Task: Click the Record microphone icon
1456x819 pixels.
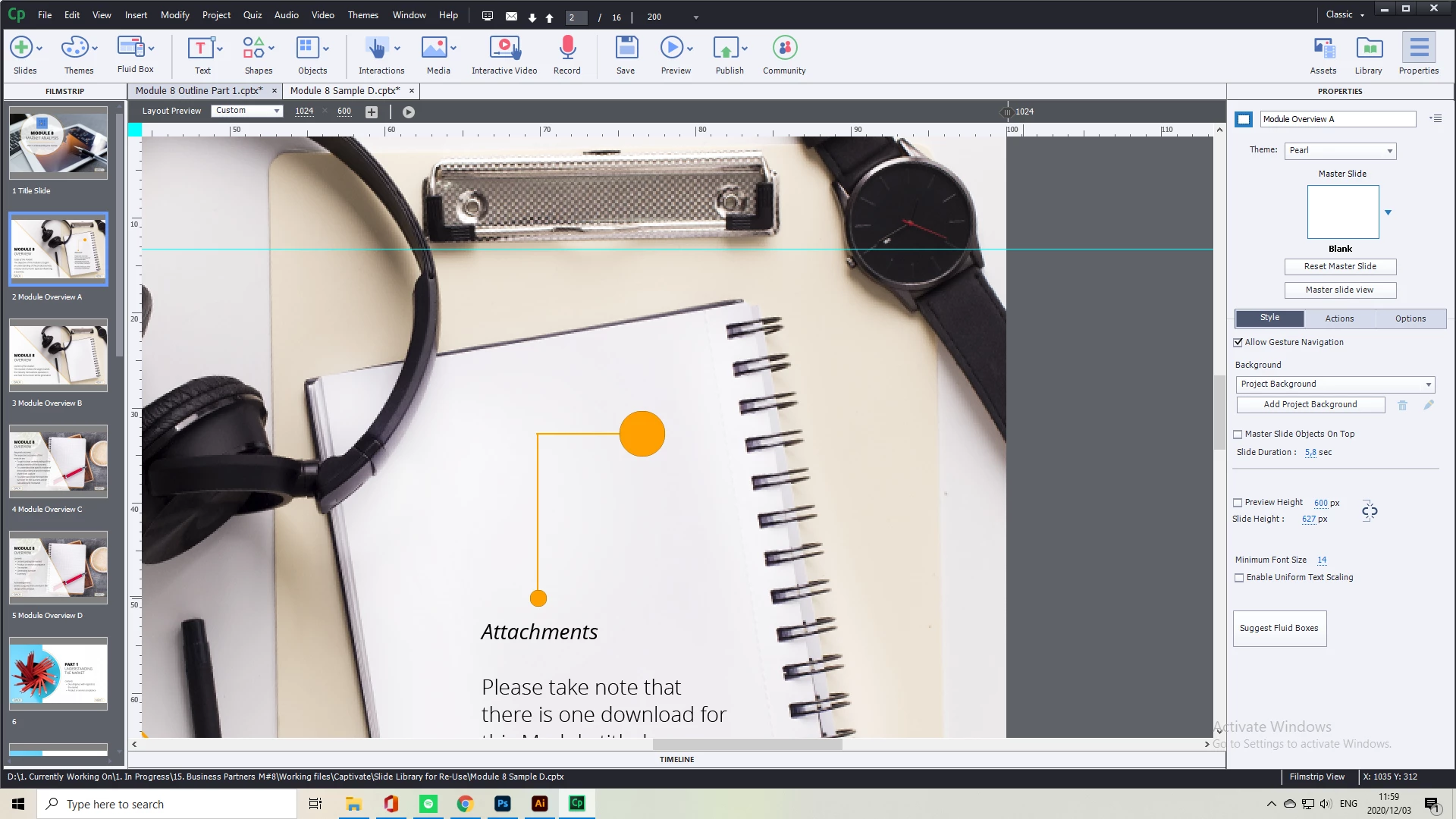Action: coord(567,49)
